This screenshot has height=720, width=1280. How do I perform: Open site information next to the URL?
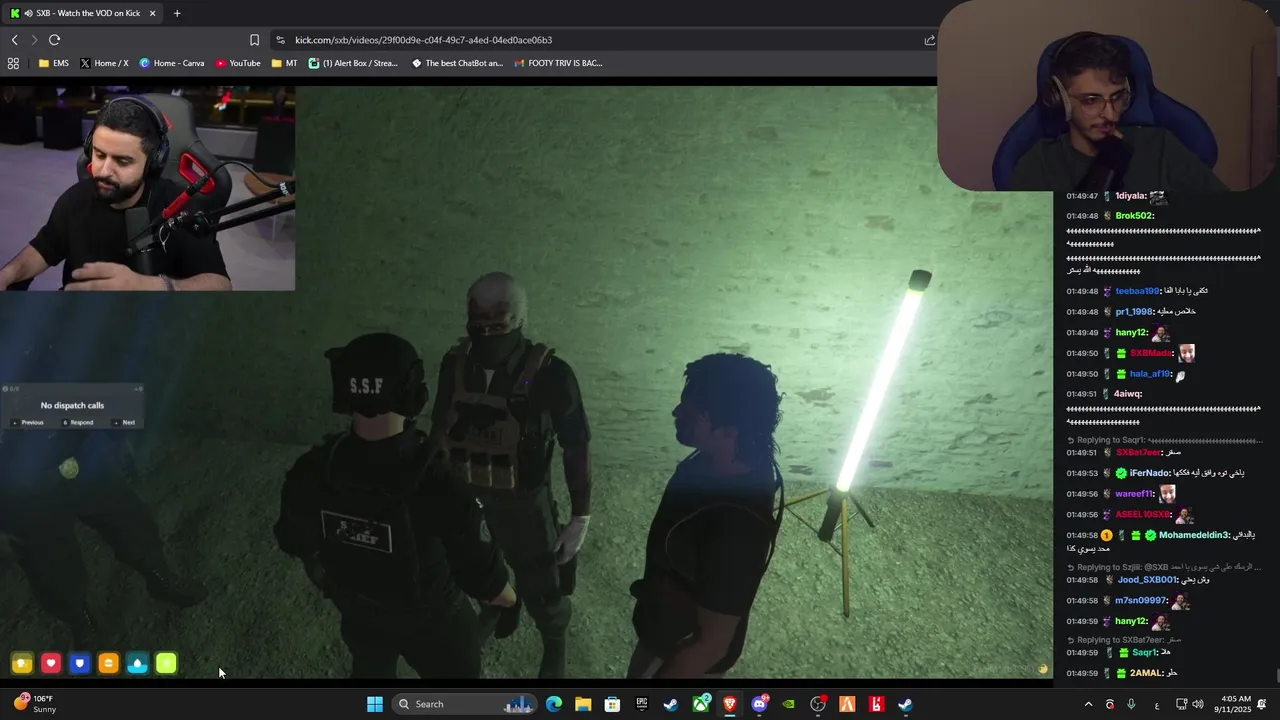280,40
